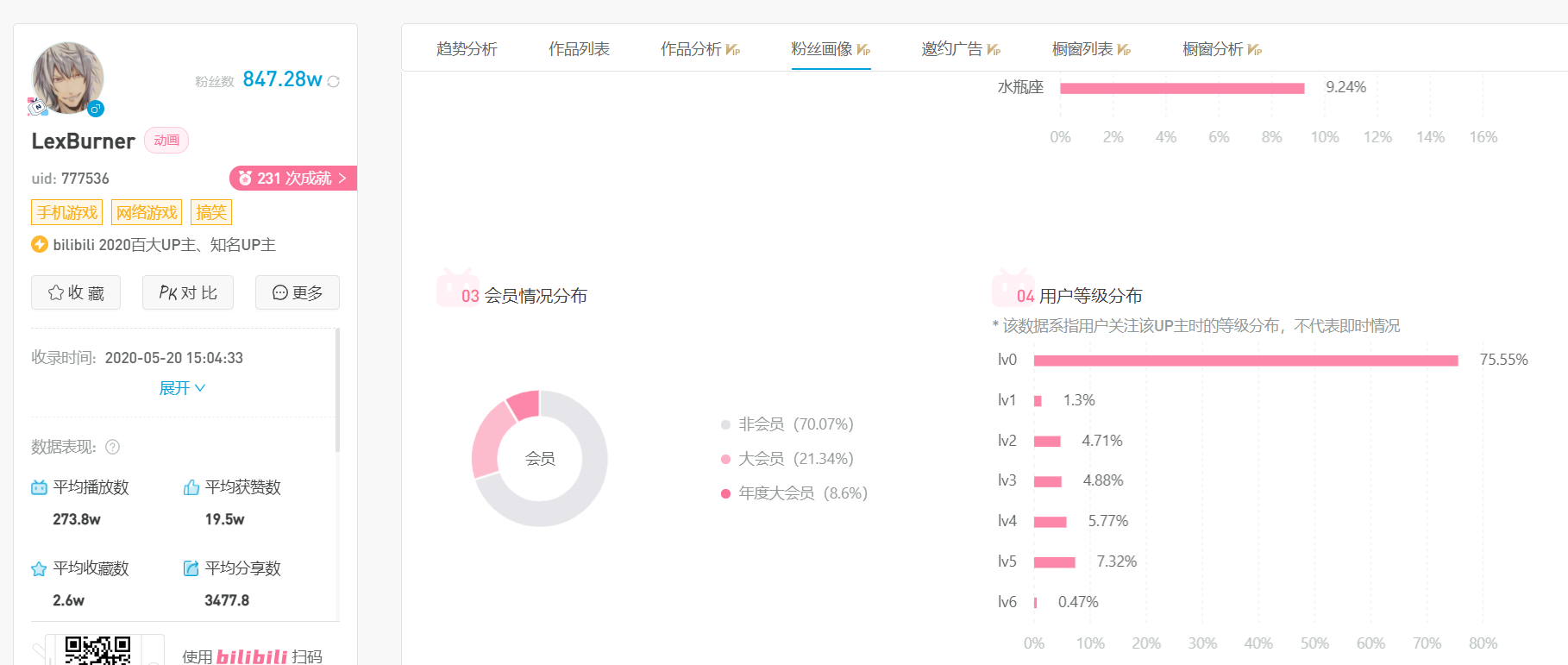Click the 大会员 (21.34%) legend entry
The image size is (1568, 665).
point(787,459)
